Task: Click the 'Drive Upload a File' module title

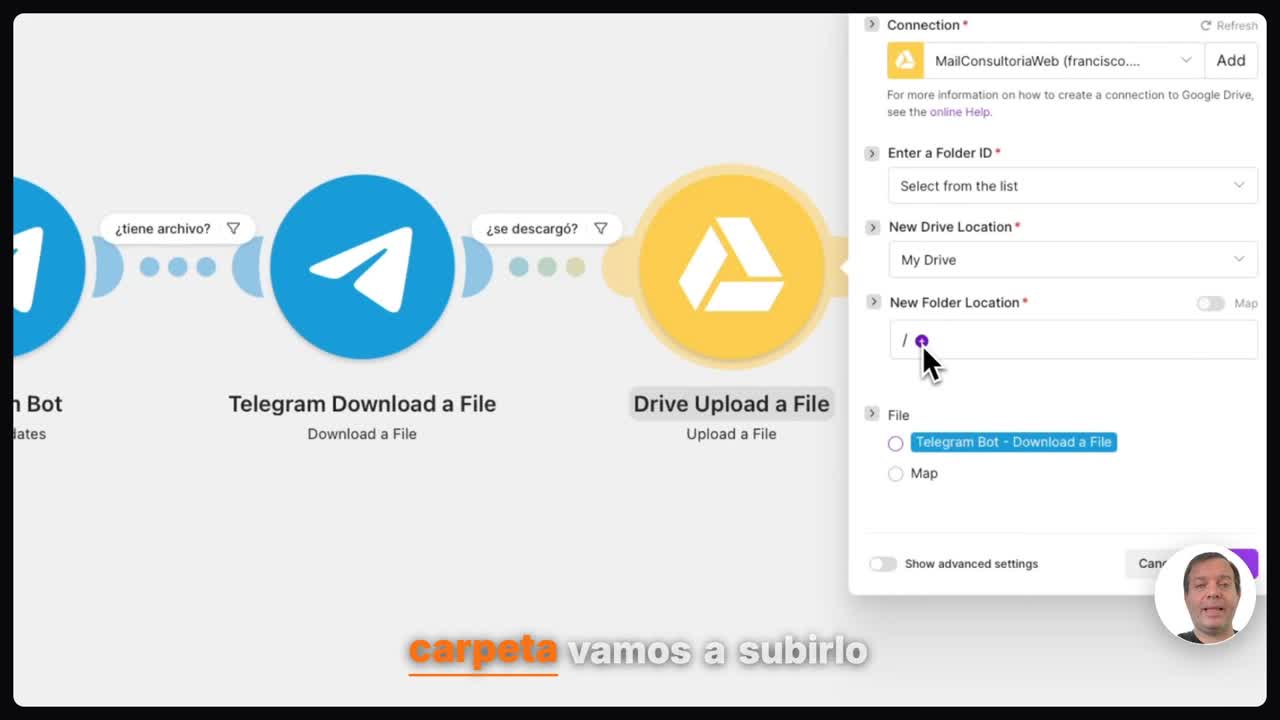Action: tap(731, 404)
